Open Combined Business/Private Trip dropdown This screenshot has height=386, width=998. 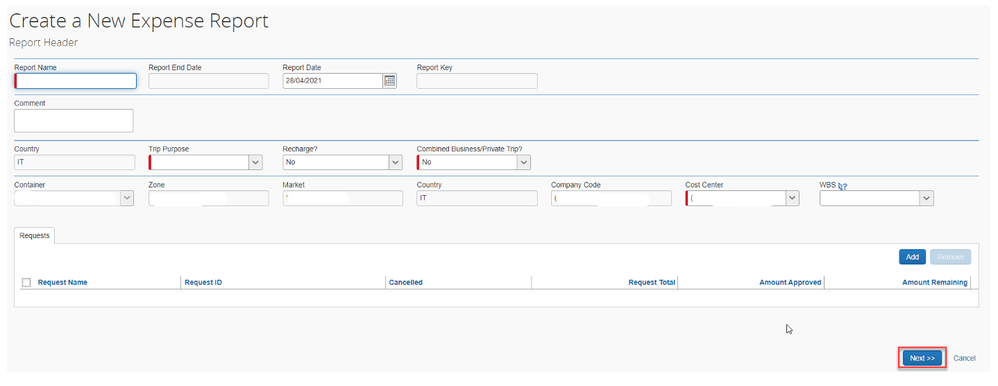tap(523, 162)
